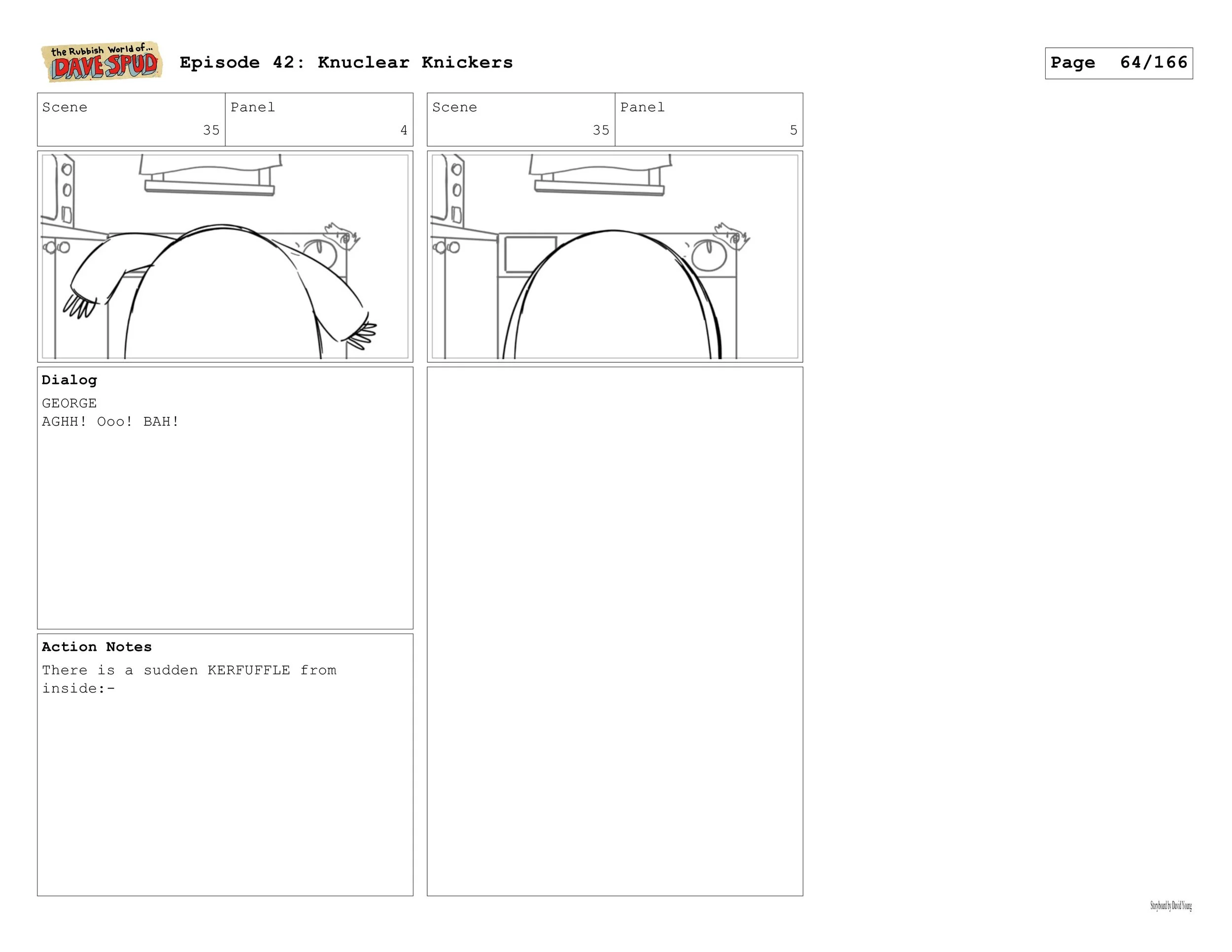This screenshot has width=1232, height=952.
Task: Select the panel 4 storyboard thumbnail
Action: click(225, 256)
